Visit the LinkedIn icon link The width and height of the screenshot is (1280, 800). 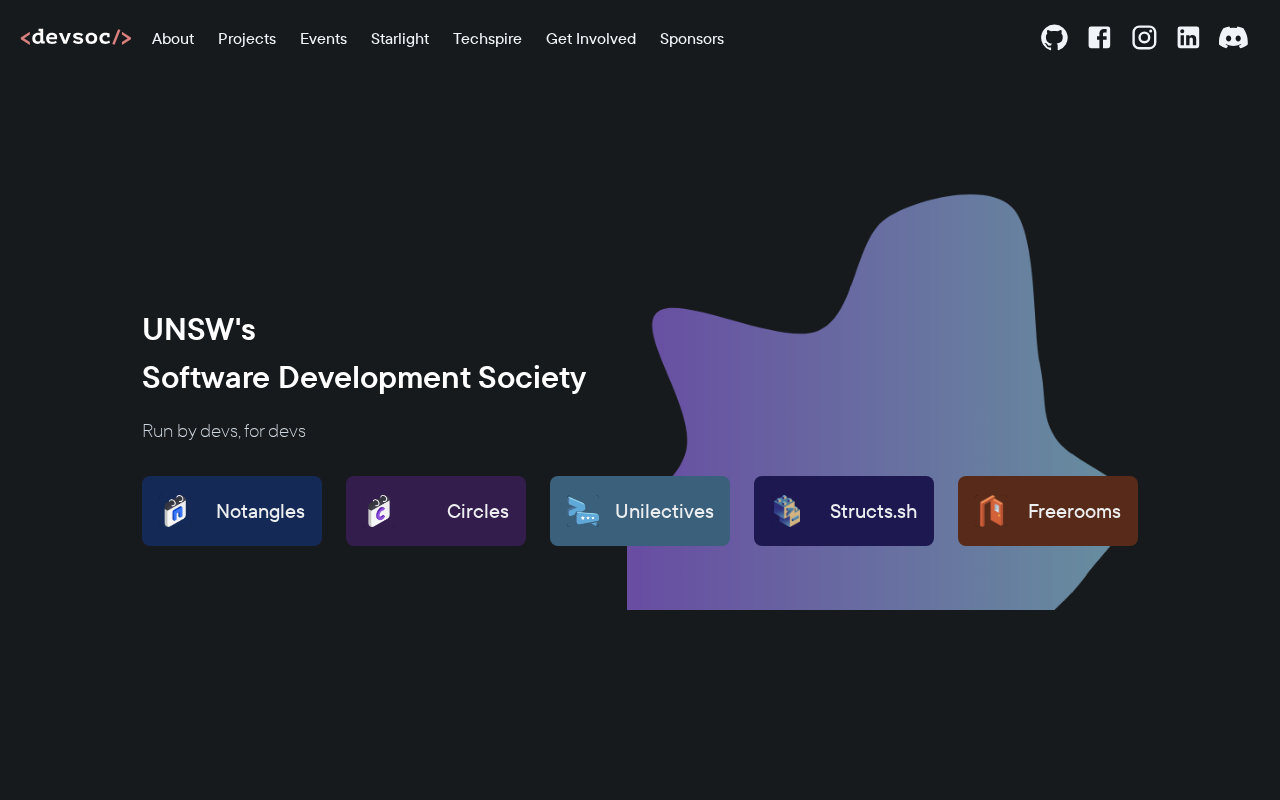[x=1188, y=38]
